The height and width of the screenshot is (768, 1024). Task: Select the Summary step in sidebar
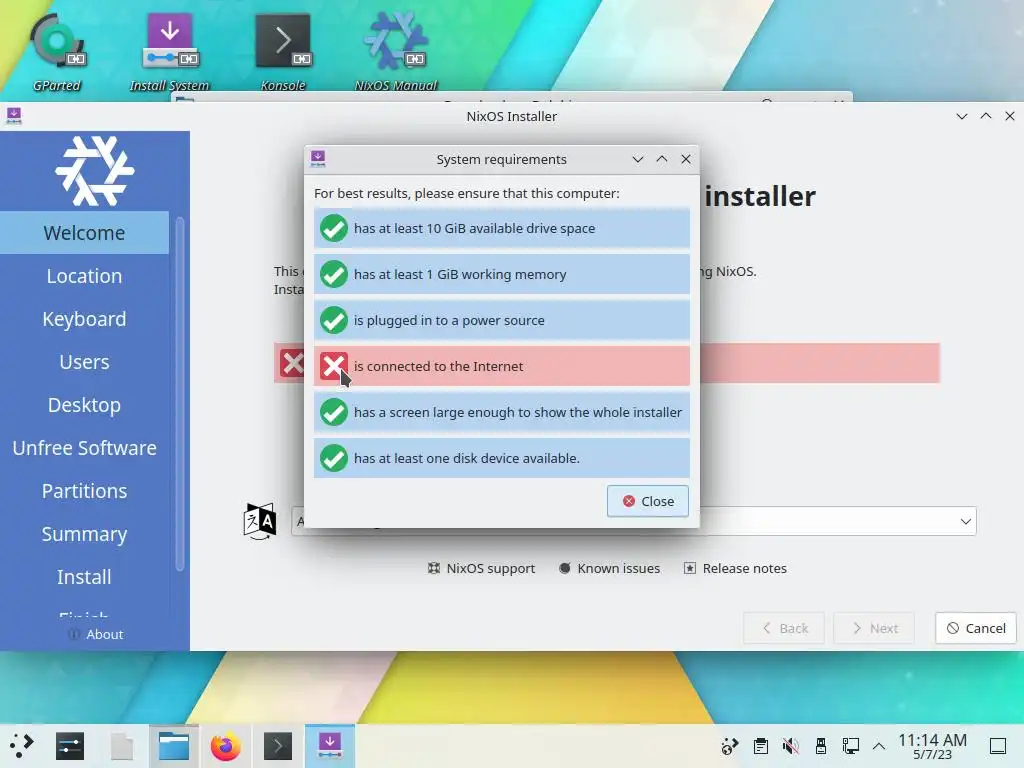(x=84, y=534)
